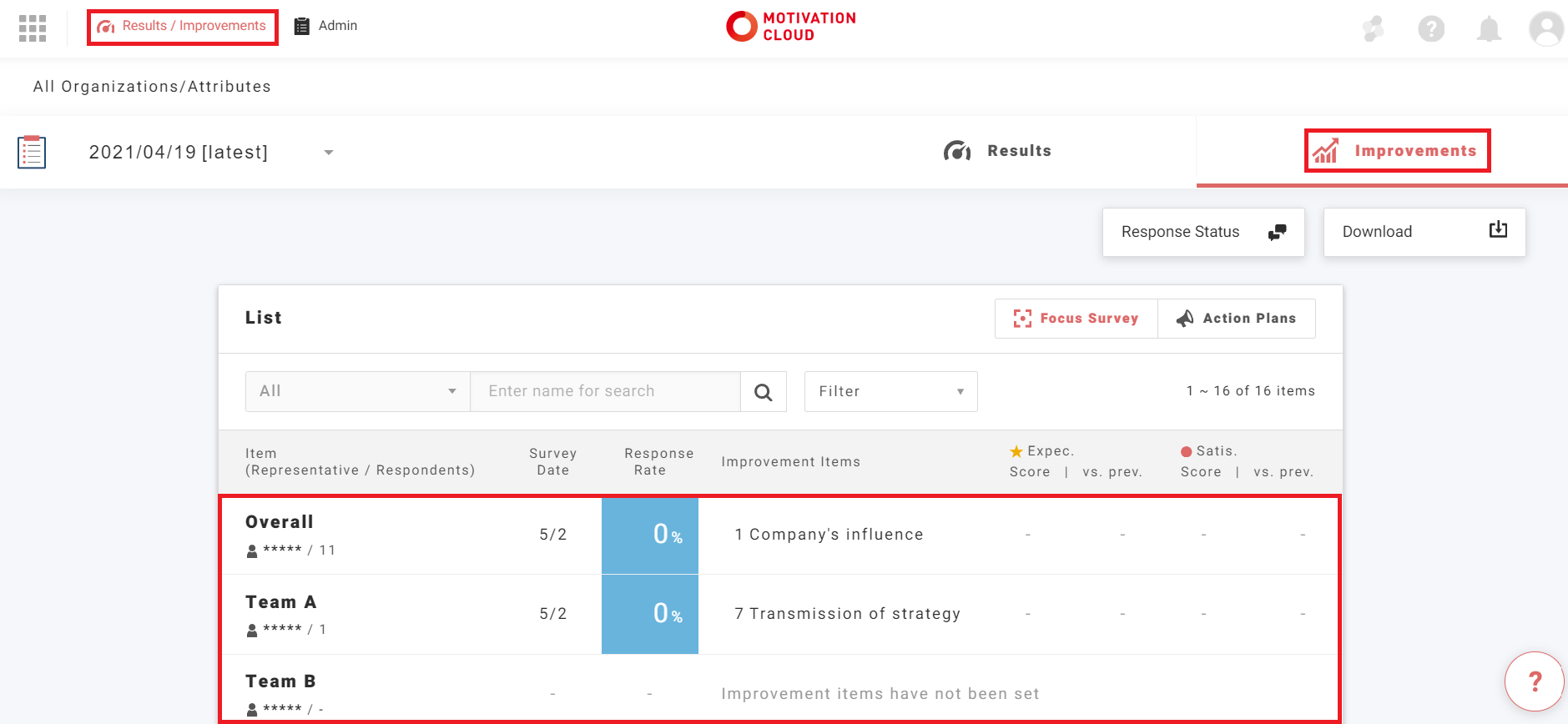Click the Response Status button
The width and height of the screenshot is (1568, 724).
(1202, 232)
